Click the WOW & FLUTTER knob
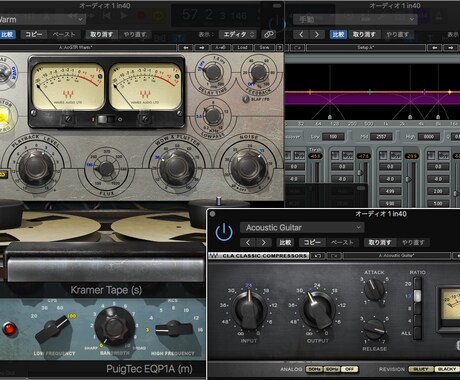Image resolution: width=460 pixels, height=380 pixels. tap(176, 167)
